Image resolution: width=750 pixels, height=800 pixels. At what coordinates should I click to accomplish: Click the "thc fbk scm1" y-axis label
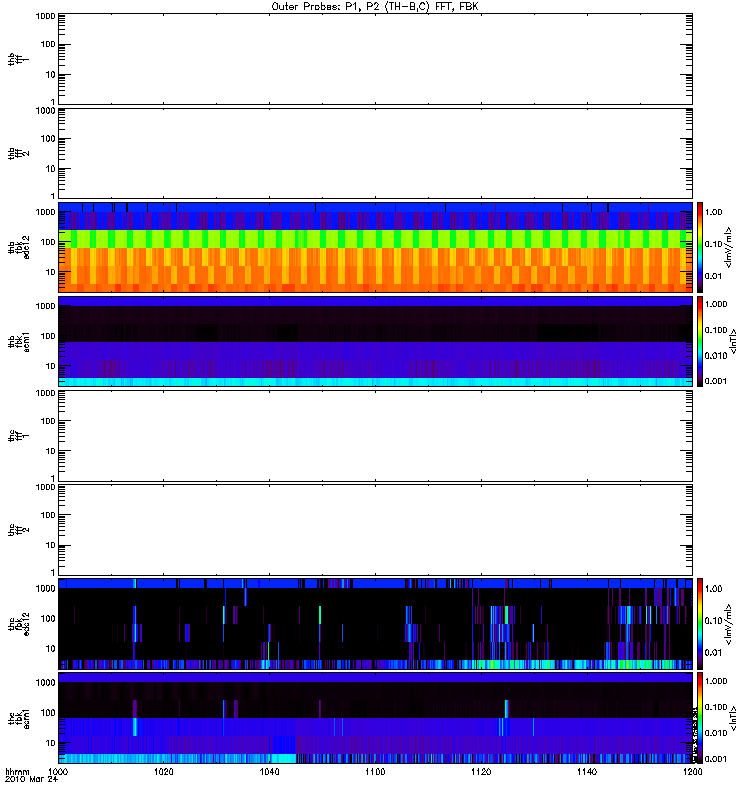pos(19,718)
